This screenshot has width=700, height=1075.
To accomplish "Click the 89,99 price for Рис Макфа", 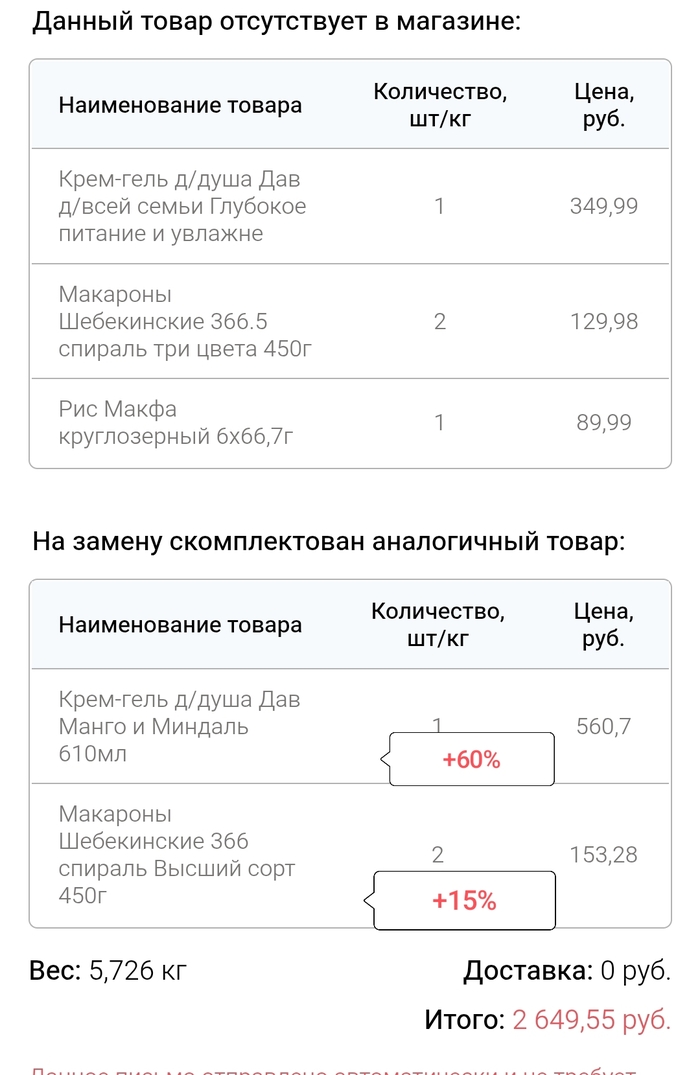I will 604,423.
